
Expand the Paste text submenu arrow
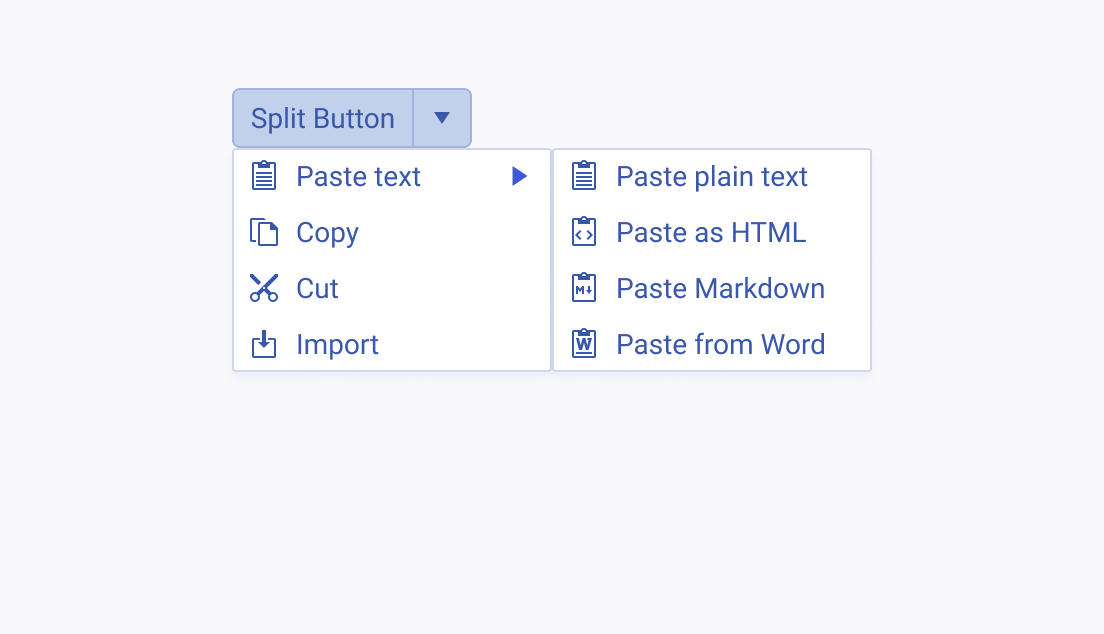520,176
